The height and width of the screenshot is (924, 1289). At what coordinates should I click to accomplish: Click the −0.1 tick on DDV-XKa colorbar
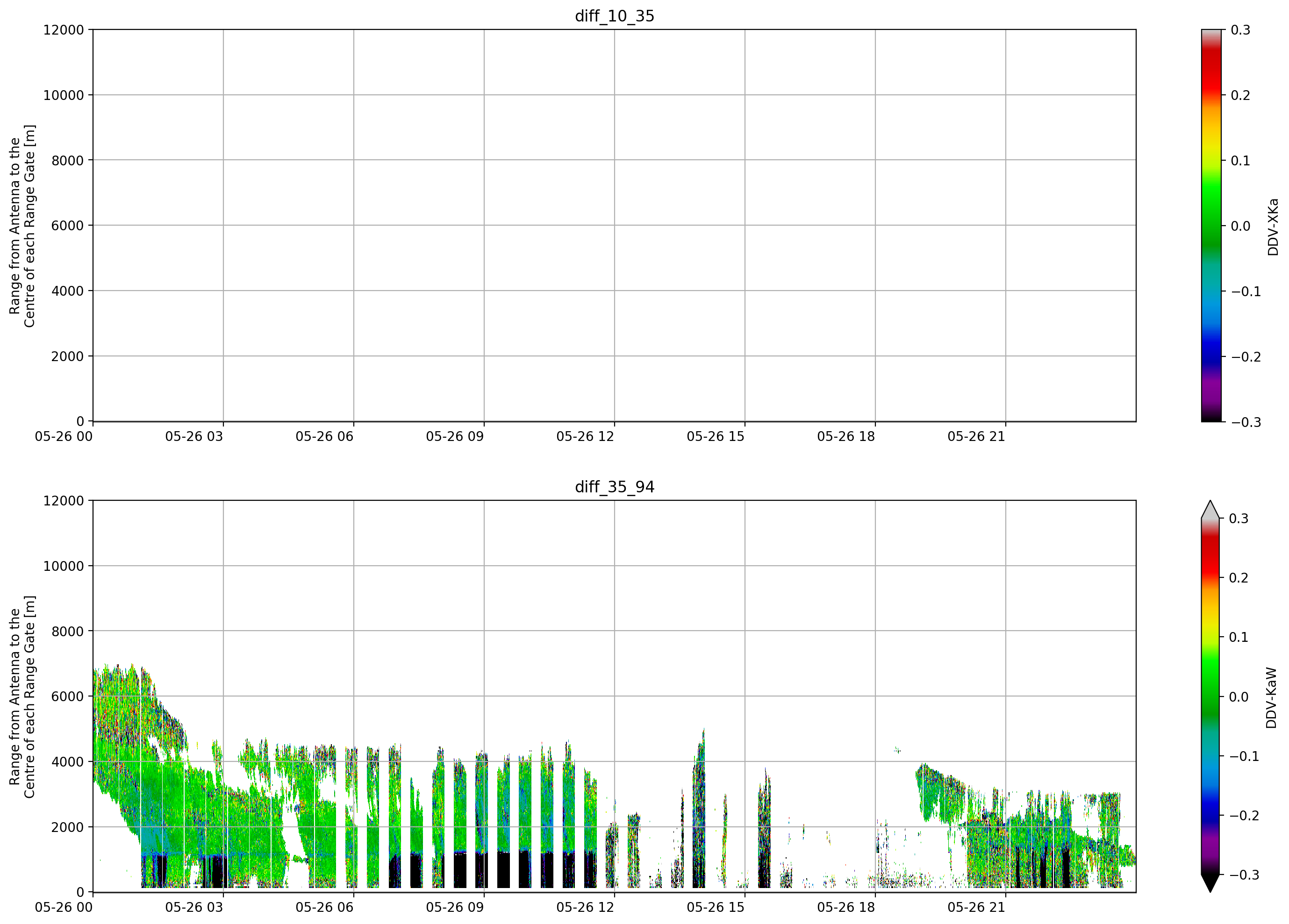coord(1246,291)
